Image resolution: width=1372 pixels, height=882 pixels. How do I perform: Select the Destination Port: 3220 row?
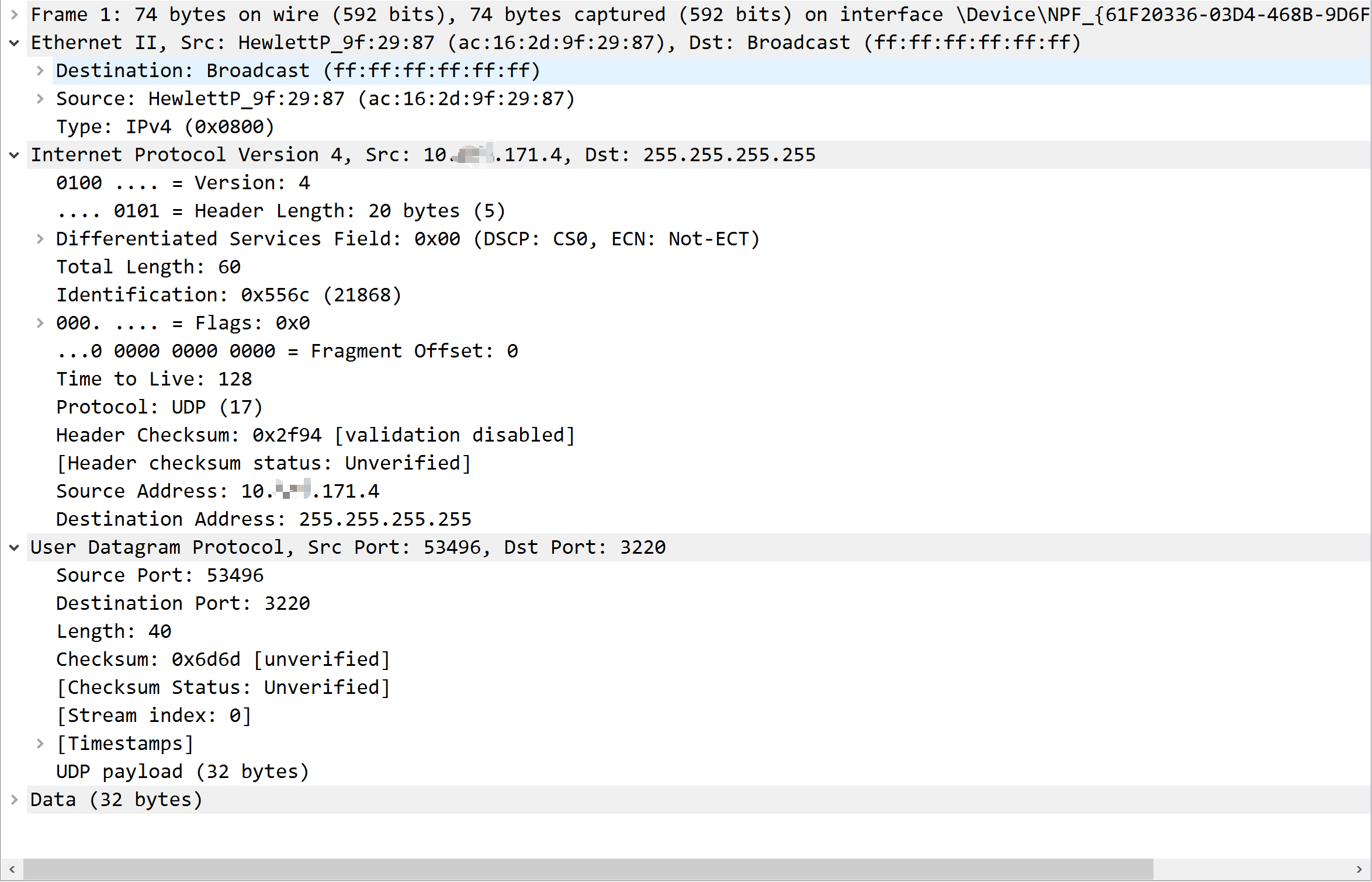tap(183, 603)
